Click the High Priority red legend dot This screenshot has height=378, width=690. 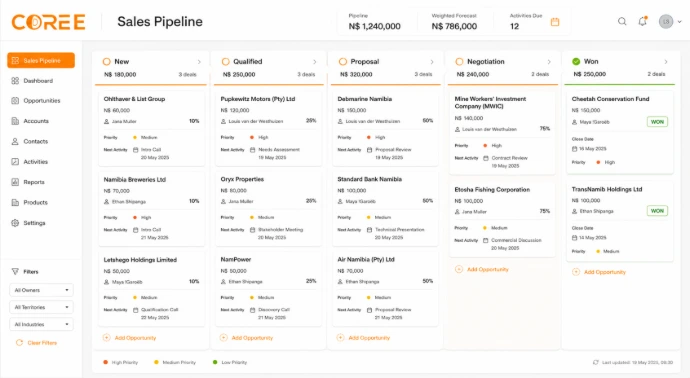click(106, 362)
